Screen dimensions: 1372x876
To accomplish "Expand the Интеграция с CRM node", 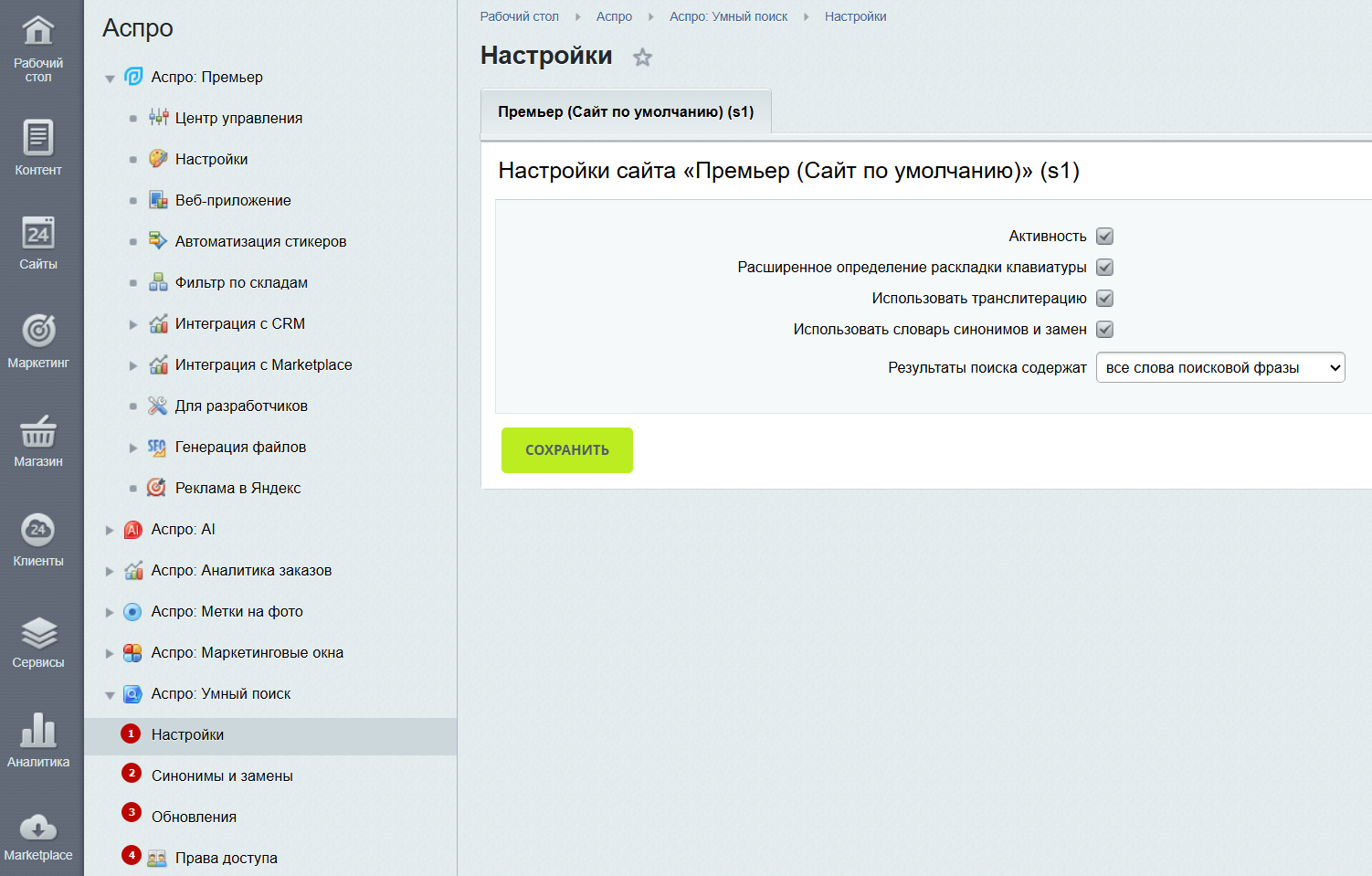I will pos(133,324).
